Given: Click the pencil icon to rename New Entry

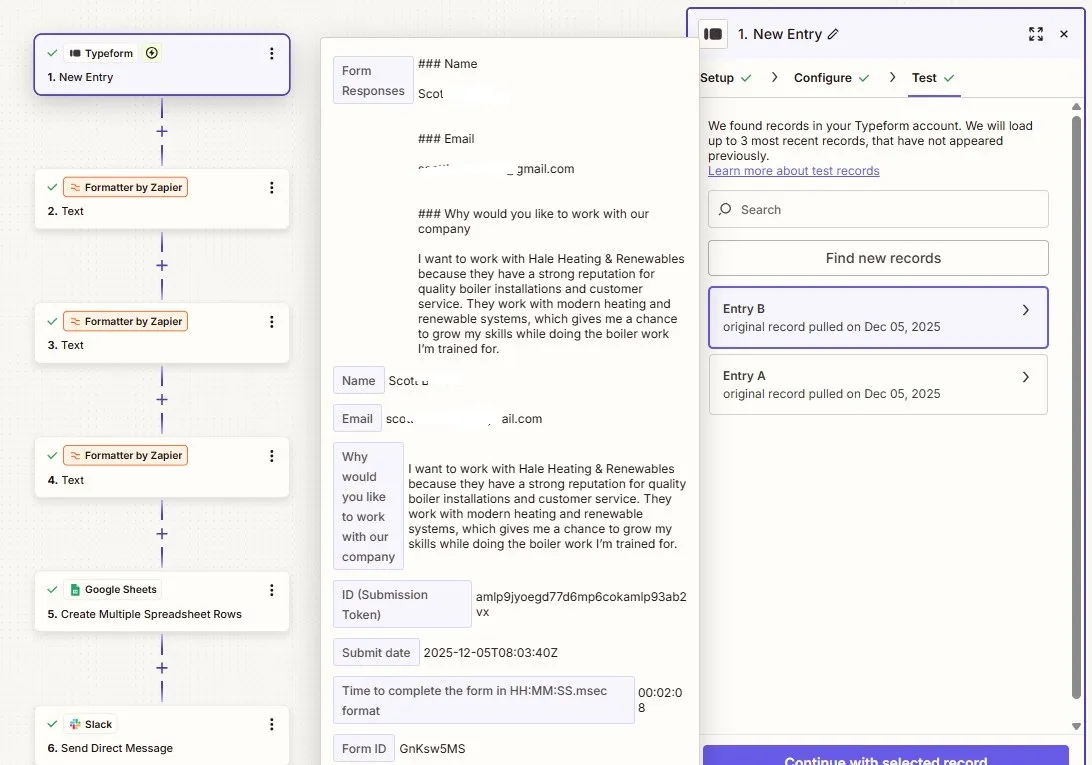Looking at the screenshot, I should tap(833, 34).
